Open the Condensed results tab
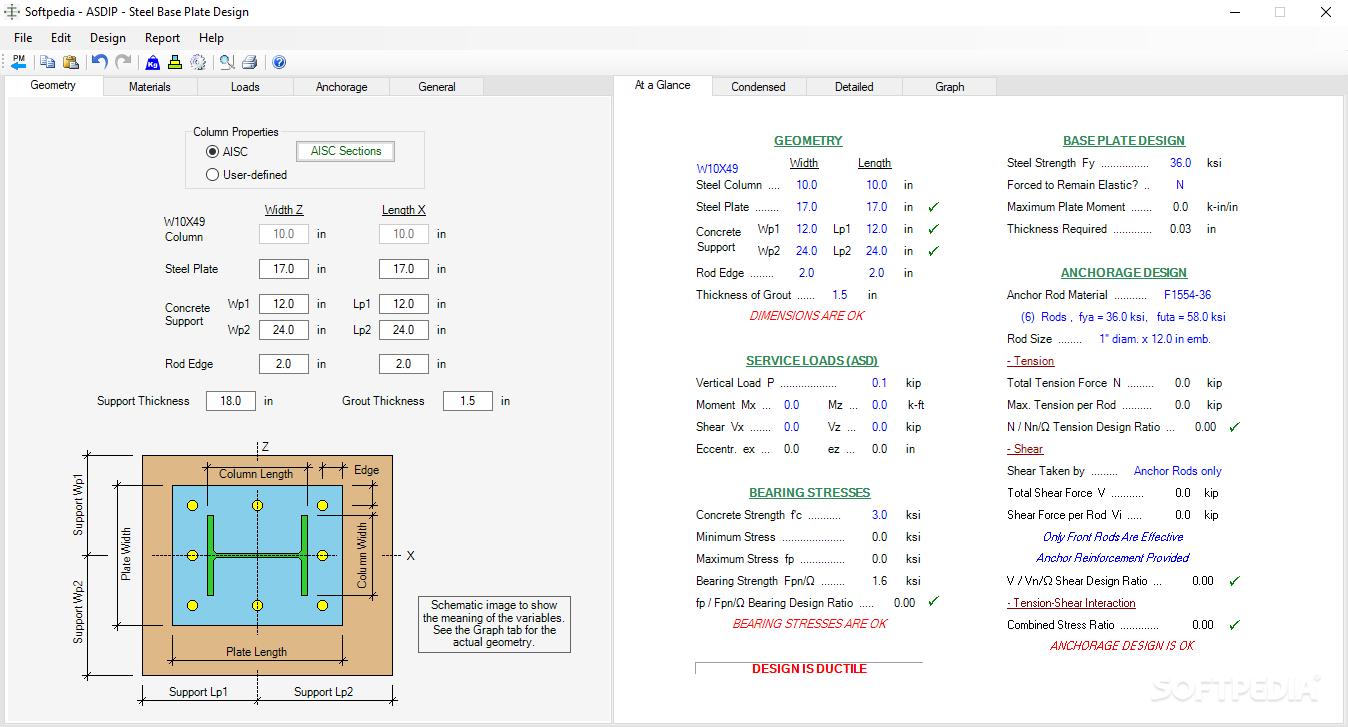The height and width of the screenshot is (727, 1348). (x=758, y=87)
